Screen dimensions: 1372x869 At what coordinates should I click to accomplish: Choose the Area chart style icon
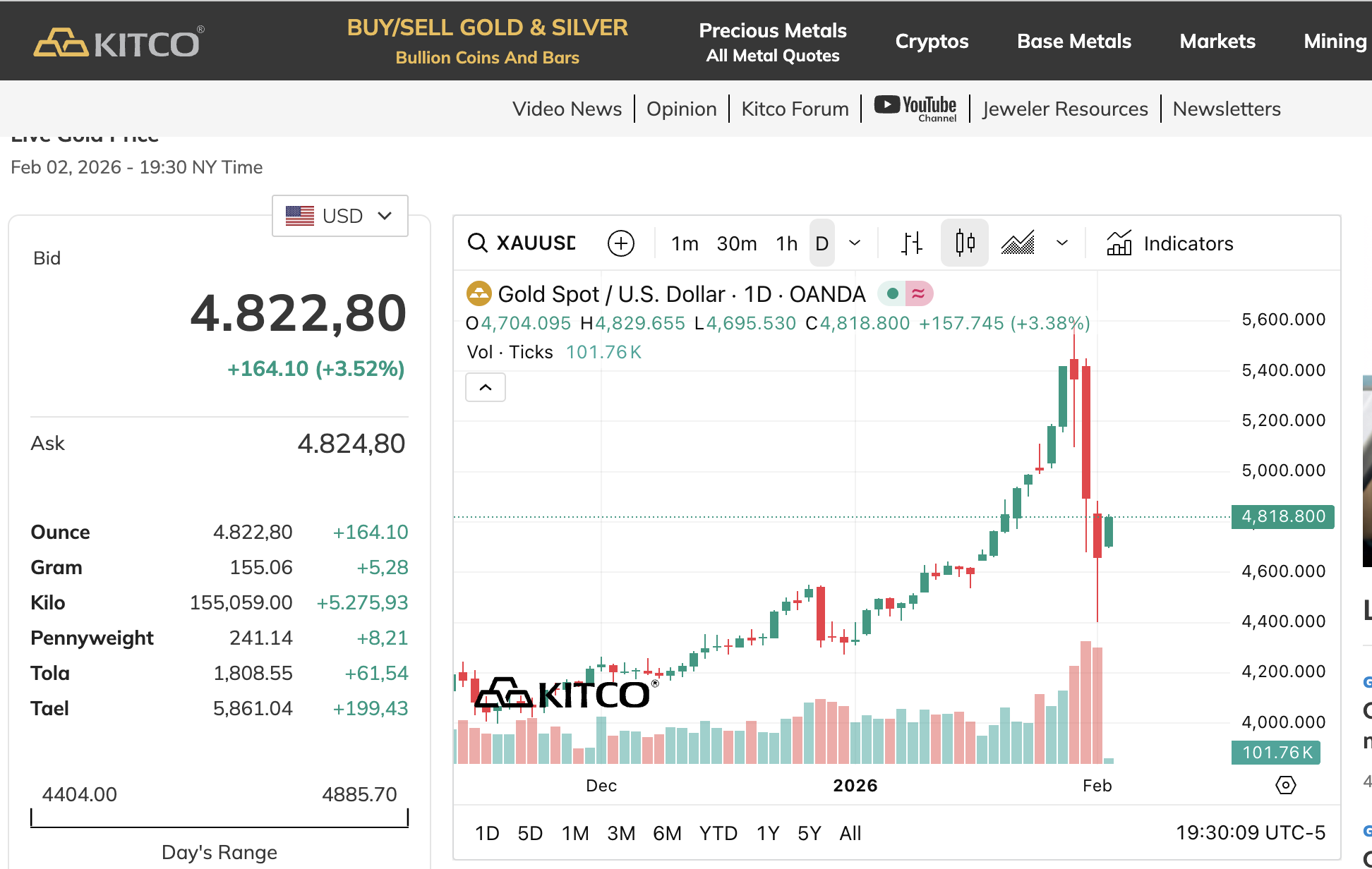coord(1018,243)
